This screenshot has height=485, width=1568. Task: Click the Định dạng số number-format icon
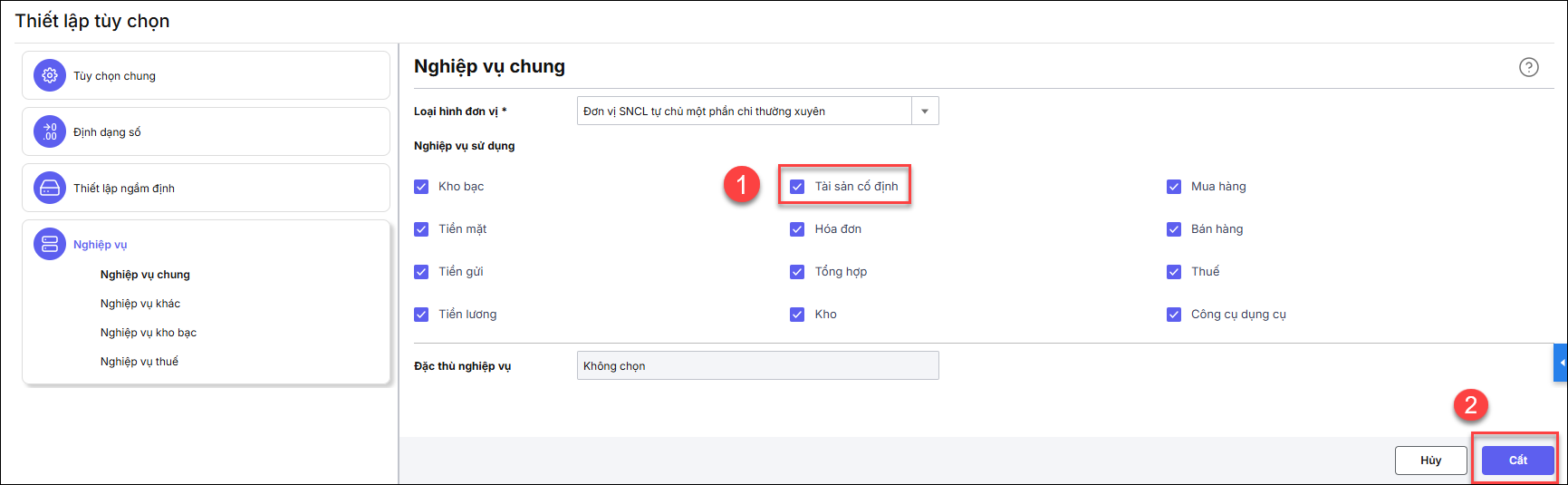point(50,132)
